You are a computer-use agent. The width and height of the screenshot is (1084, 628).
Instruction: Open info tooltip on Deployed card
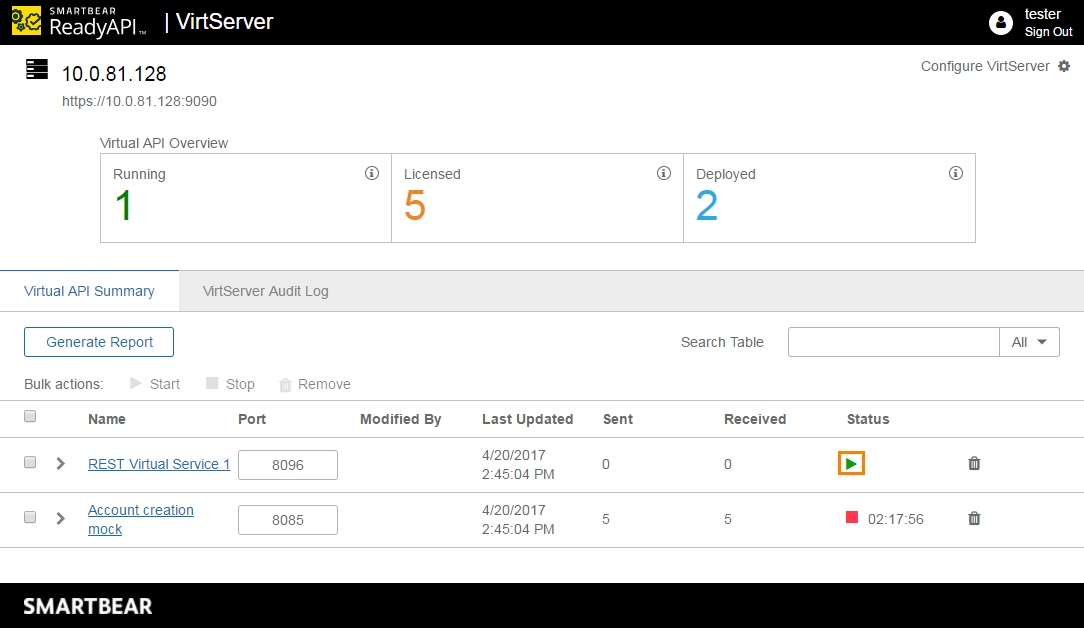(x=955, y=172)
